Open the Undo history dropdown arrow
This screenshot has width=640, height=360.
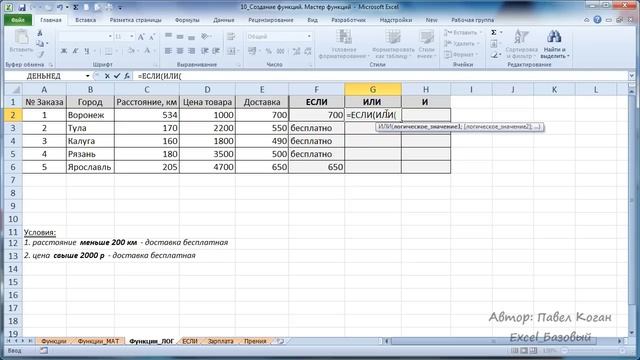coord(67,7)
